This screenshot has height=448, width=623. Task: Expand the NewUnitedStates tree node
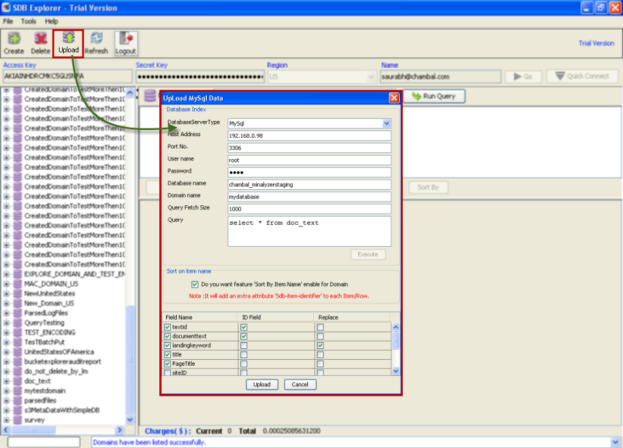[6, 294]
